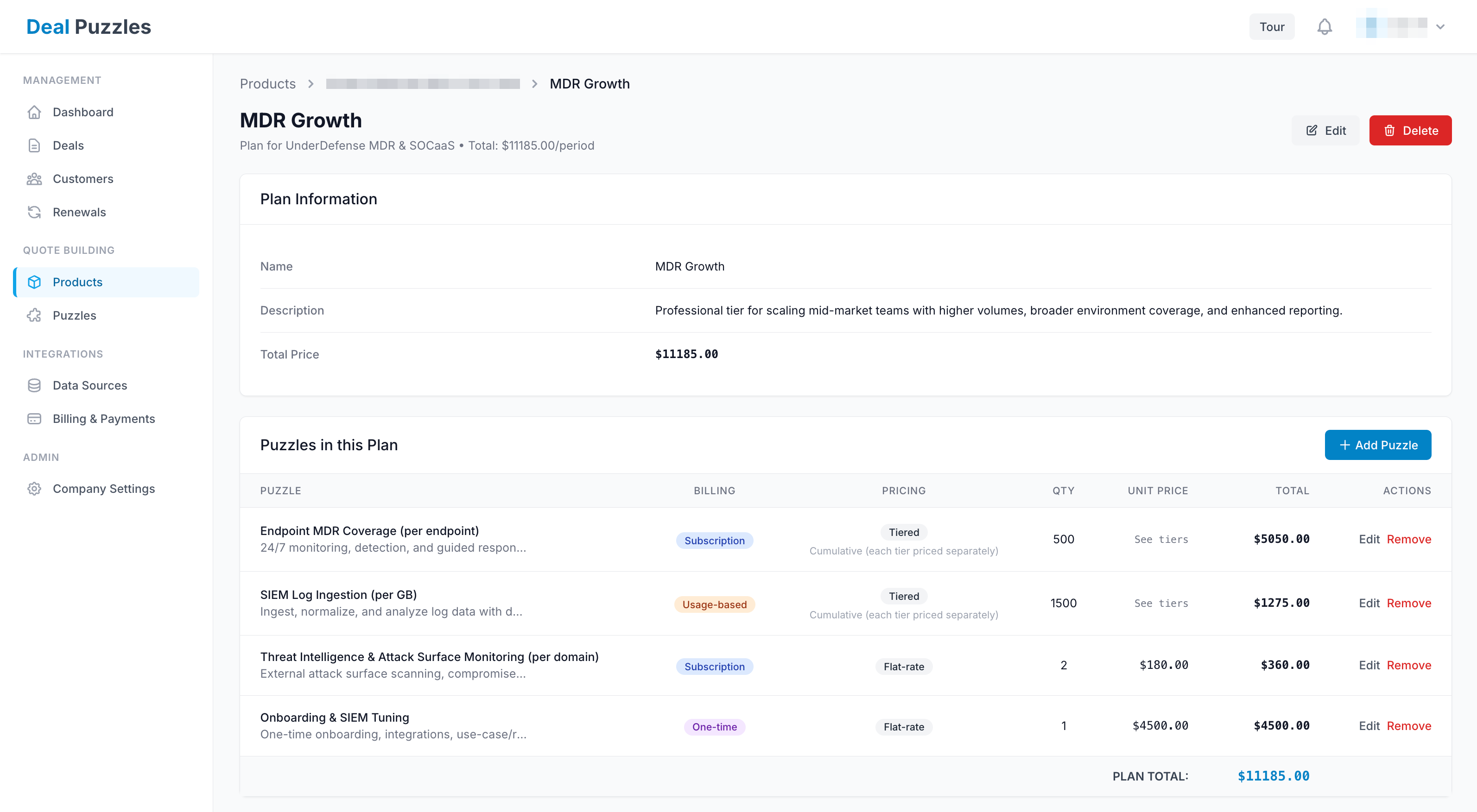Remove the SIEM Log Ingestion puzzle
Viewport: 1477px width, 812px height.
[1408, 603]
